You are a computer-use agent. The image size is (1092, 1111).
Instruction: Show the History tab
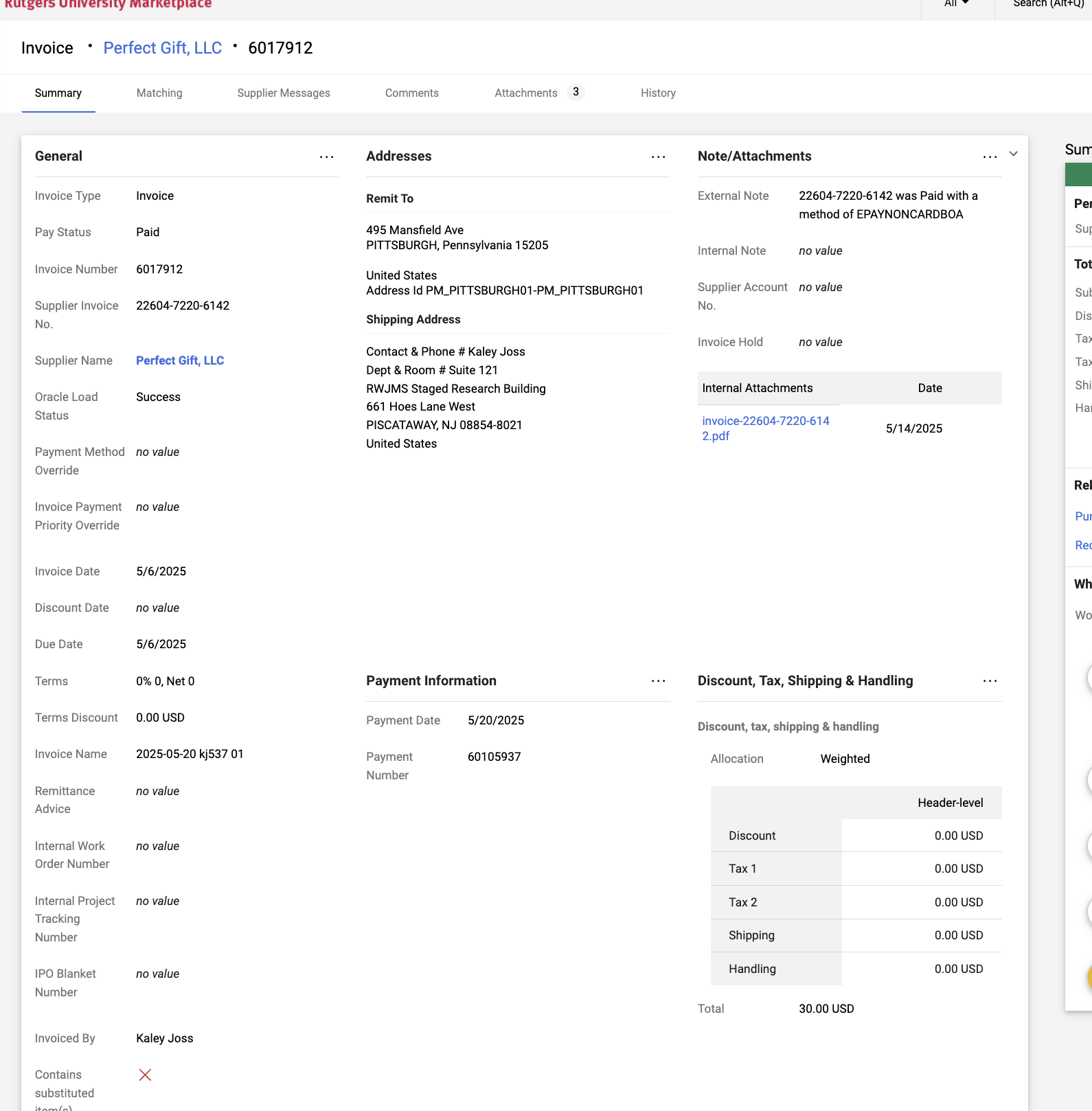tap(658, 93)
